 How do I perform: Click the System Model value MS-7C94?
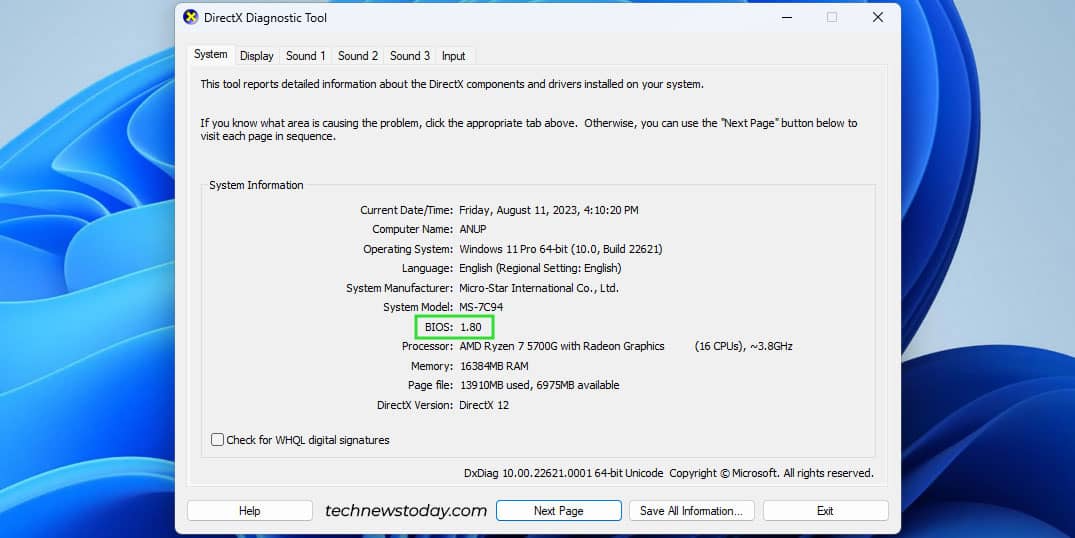tap(481, 307)
